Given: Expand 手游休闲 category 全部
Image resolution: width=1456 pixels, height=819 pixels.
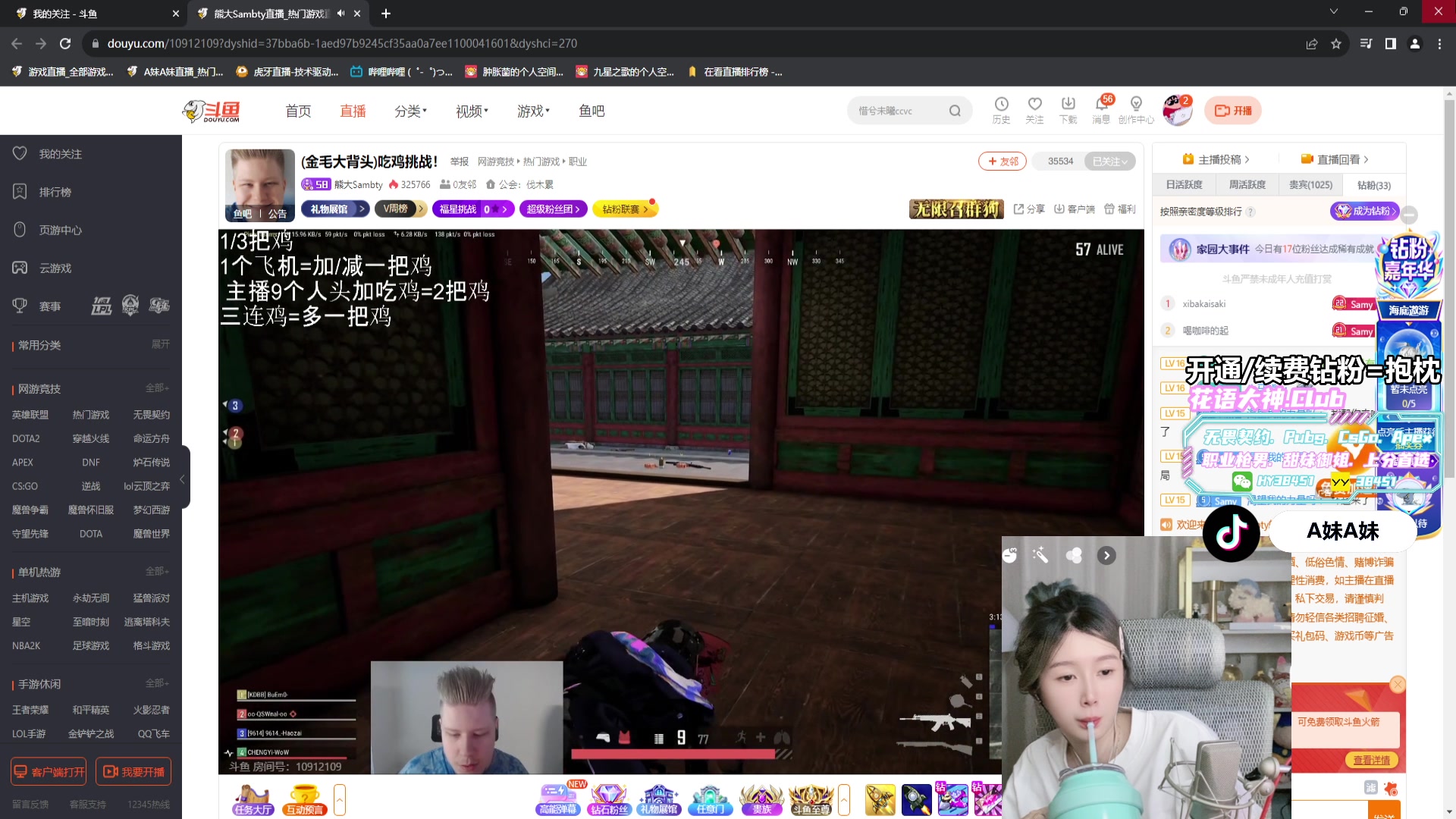Looking at the screenshot, I should (157, 683).
